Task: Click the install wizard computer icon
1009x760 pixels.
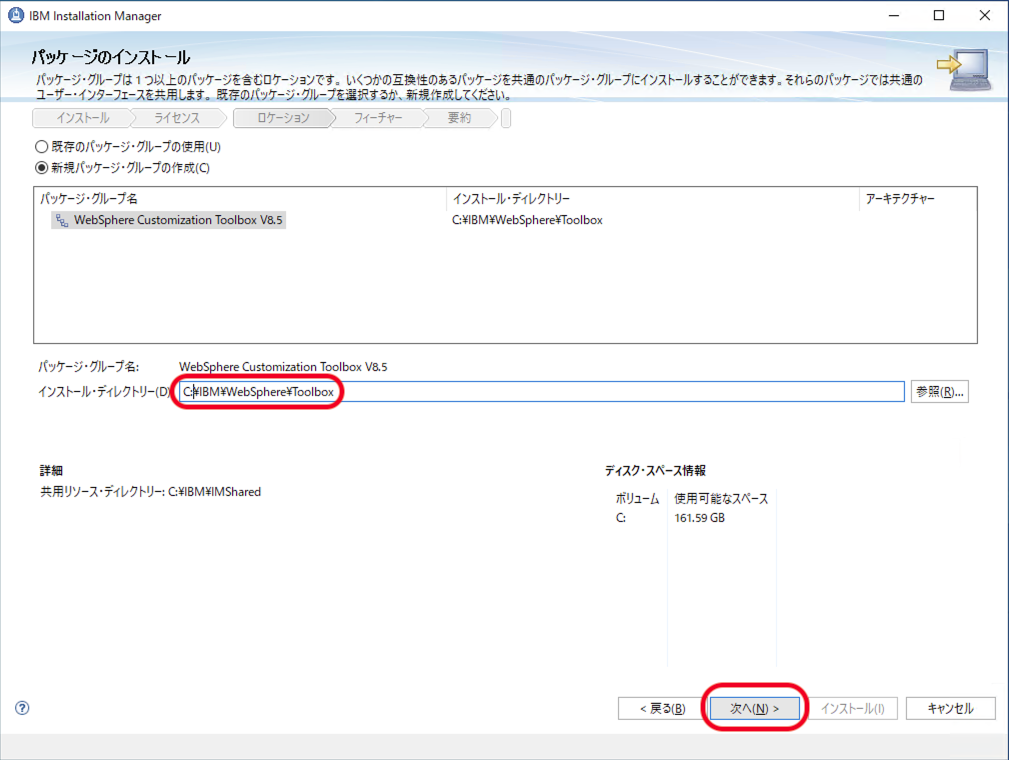Action: [963, 70]
